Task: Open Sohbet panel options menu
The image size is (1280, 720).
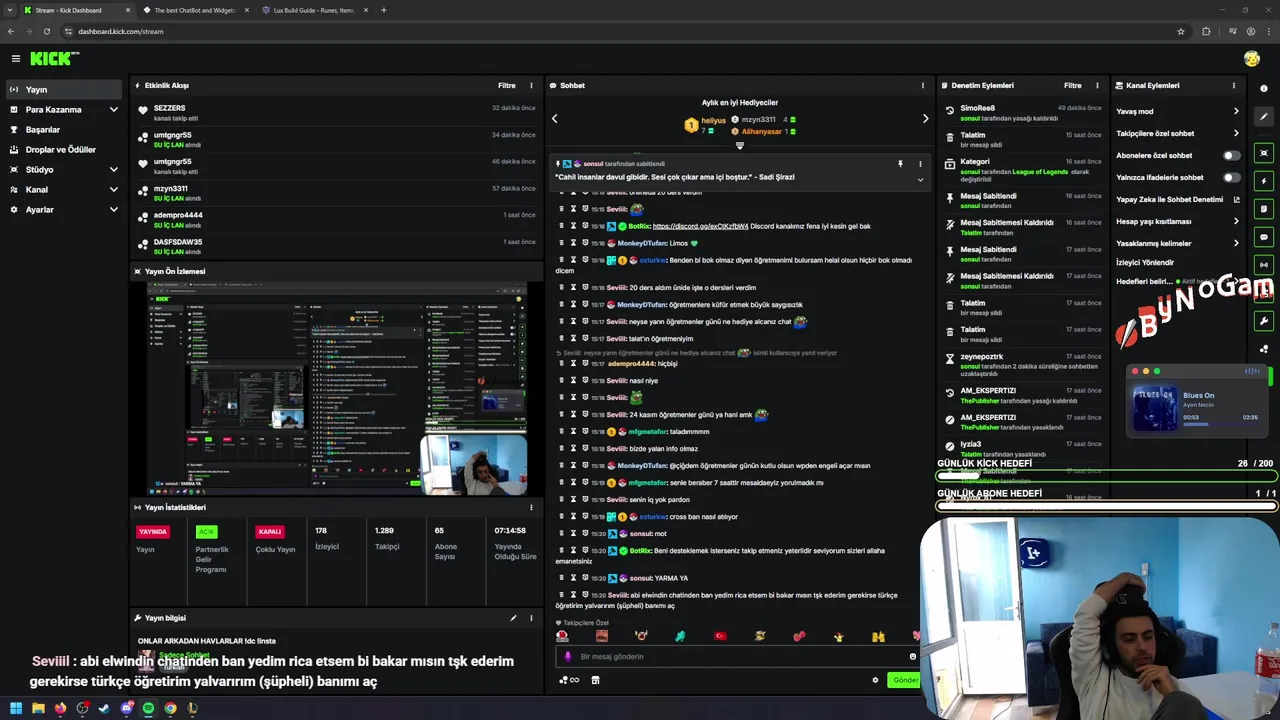Action: [922, 85]
